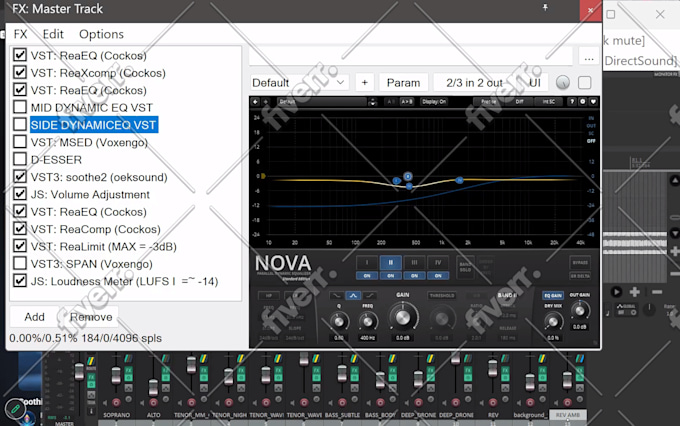
Task: Click Nova BYPASS button
Action: tap(580, 262)
